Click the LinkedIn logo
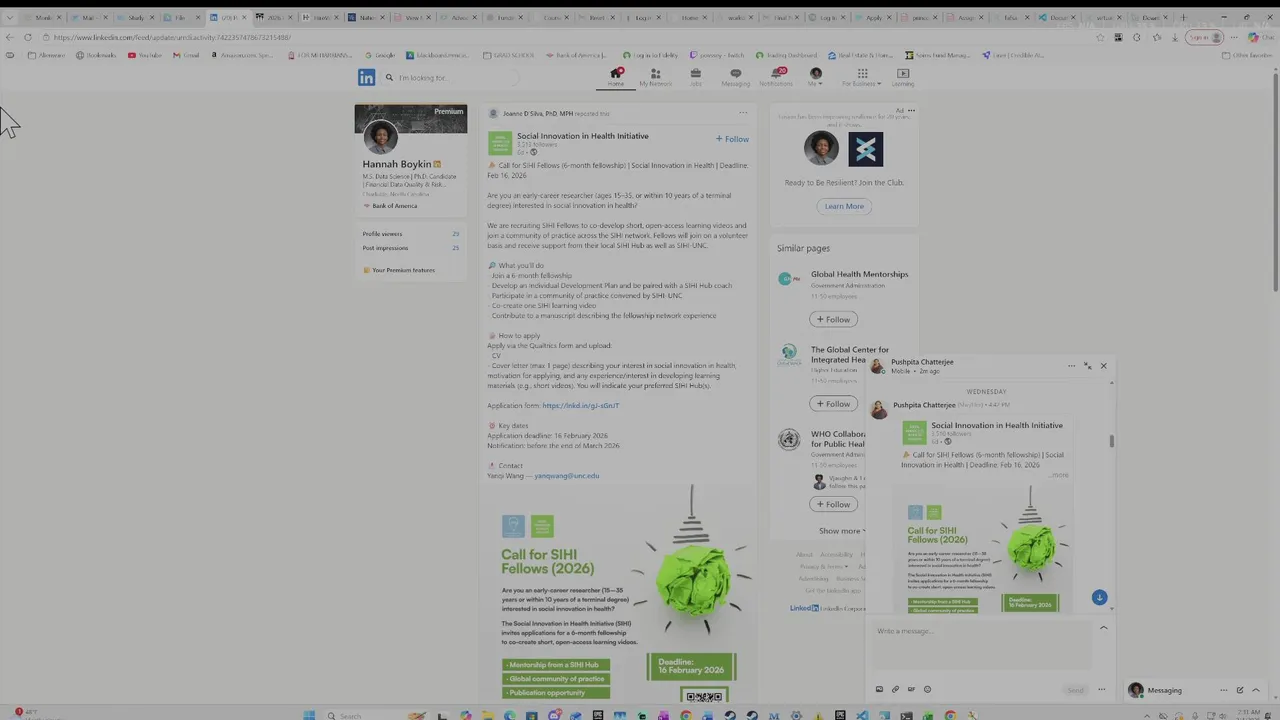 click(x=366, y=77)
